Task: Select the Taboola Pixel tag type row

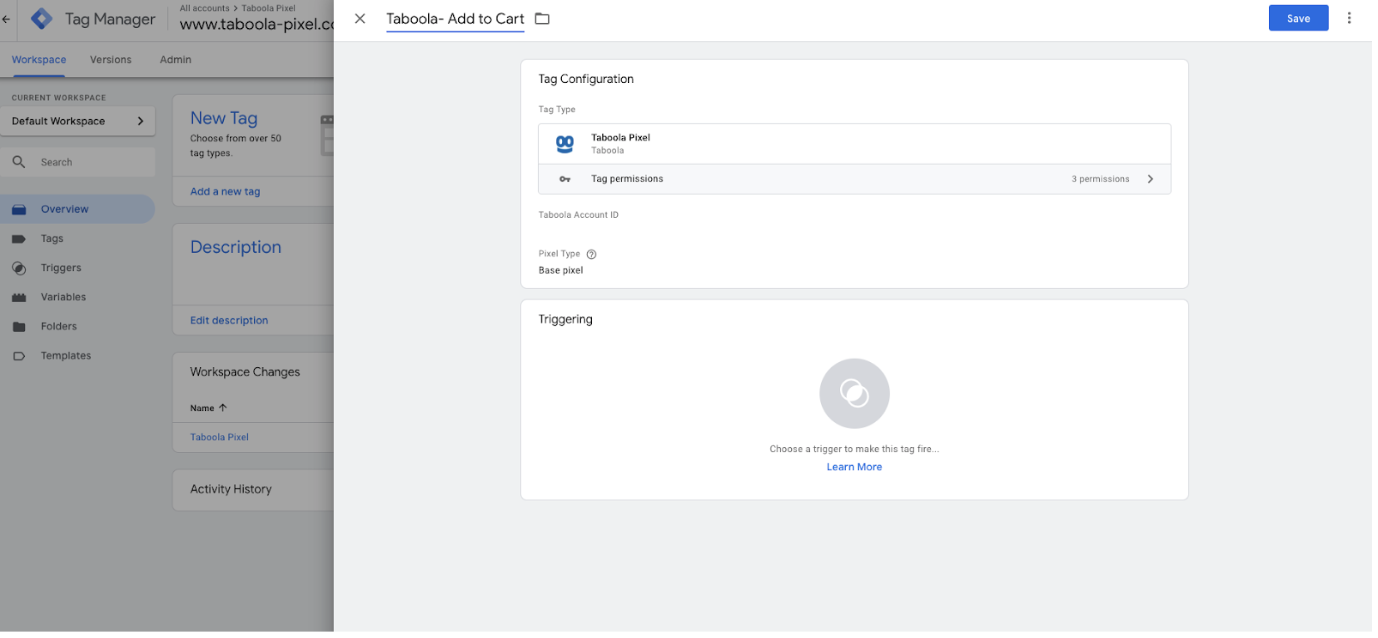Action: tap(854, 144)
